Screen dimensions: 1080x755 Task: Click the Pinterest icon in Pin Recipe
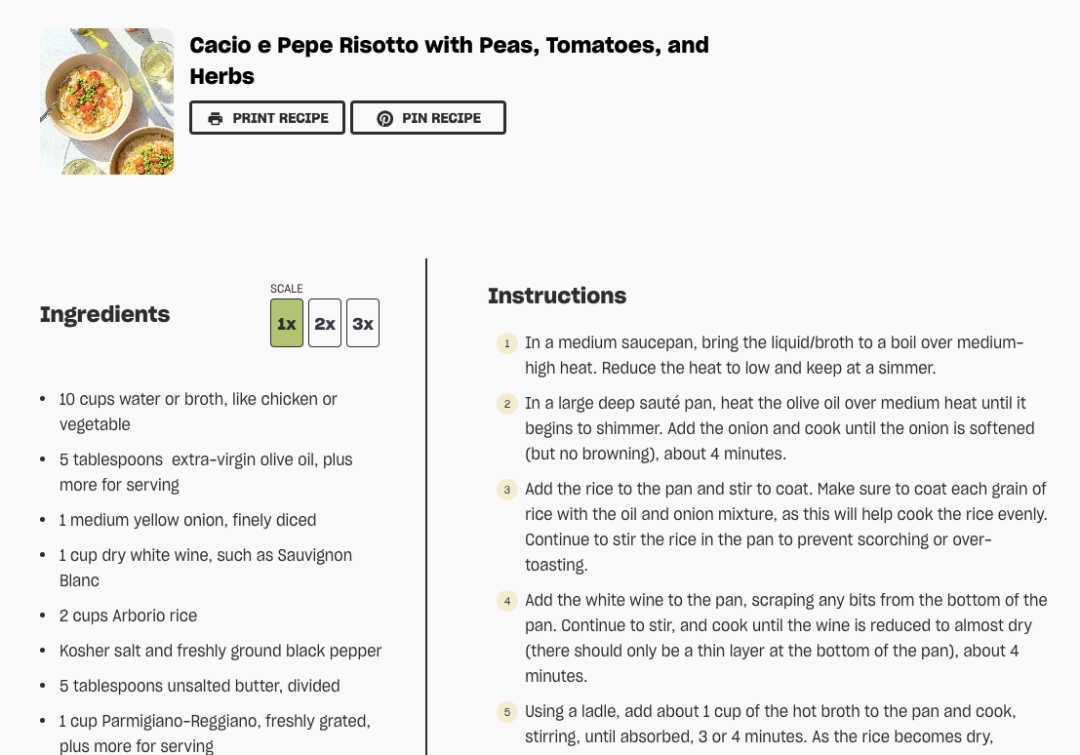(385, 118)
